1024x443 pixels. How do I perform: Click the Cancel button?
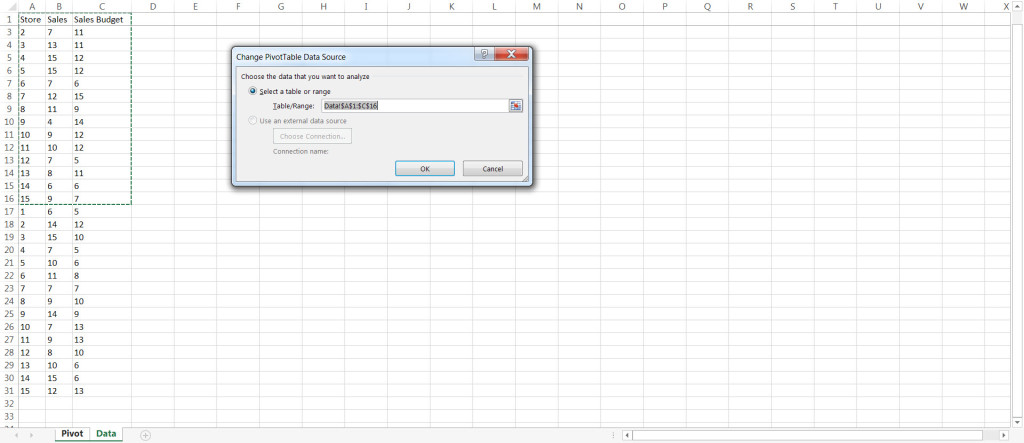(x=492, y=169)
